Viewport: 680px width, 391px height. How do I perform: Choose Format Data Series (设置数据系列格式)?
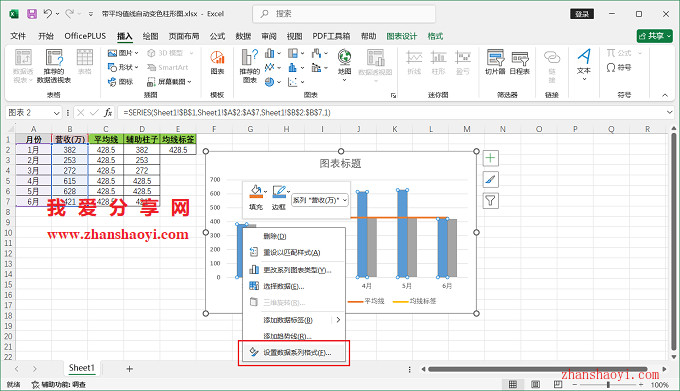pos(294,353)
